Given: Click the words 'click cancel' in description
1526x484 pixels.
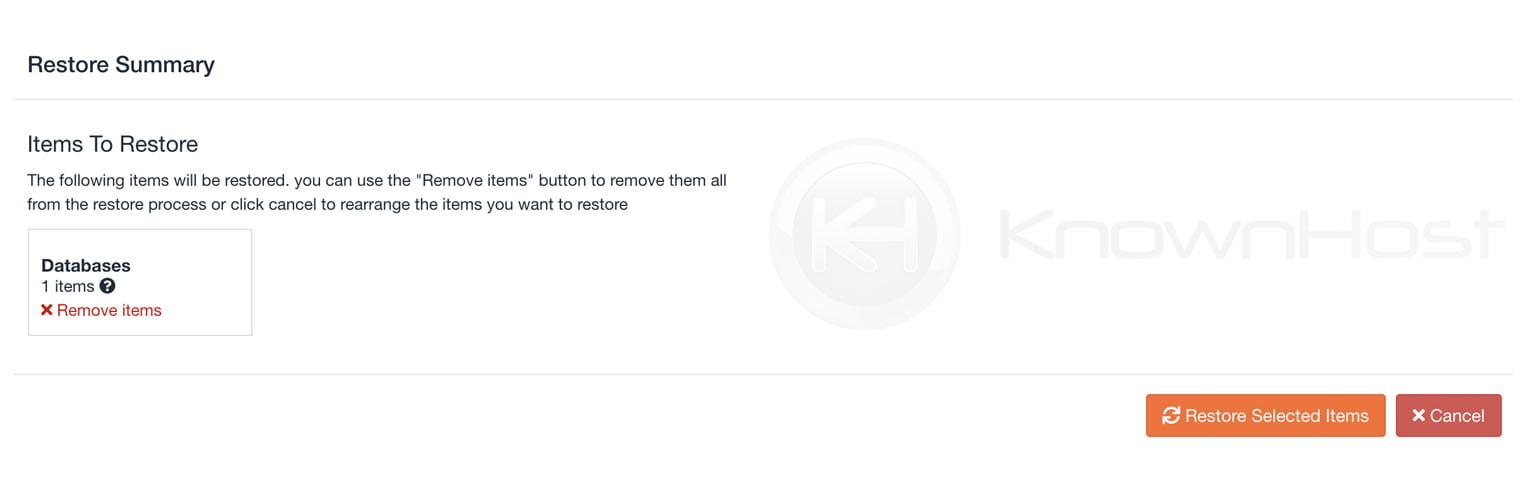Looking at the screenshot, I should click(276, 205).
